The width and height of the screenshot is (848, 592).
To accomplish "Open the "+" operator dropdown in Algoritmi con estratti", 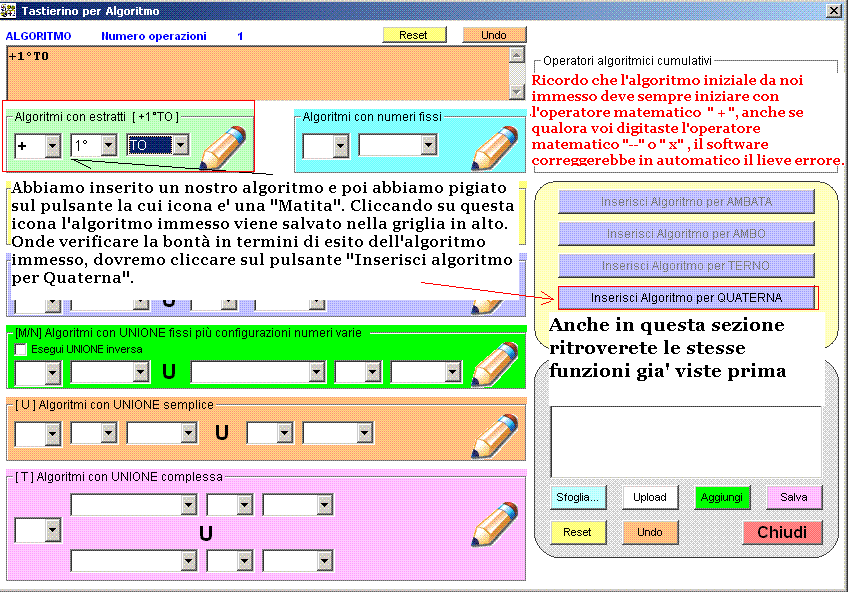I will (x=52, y=145).
